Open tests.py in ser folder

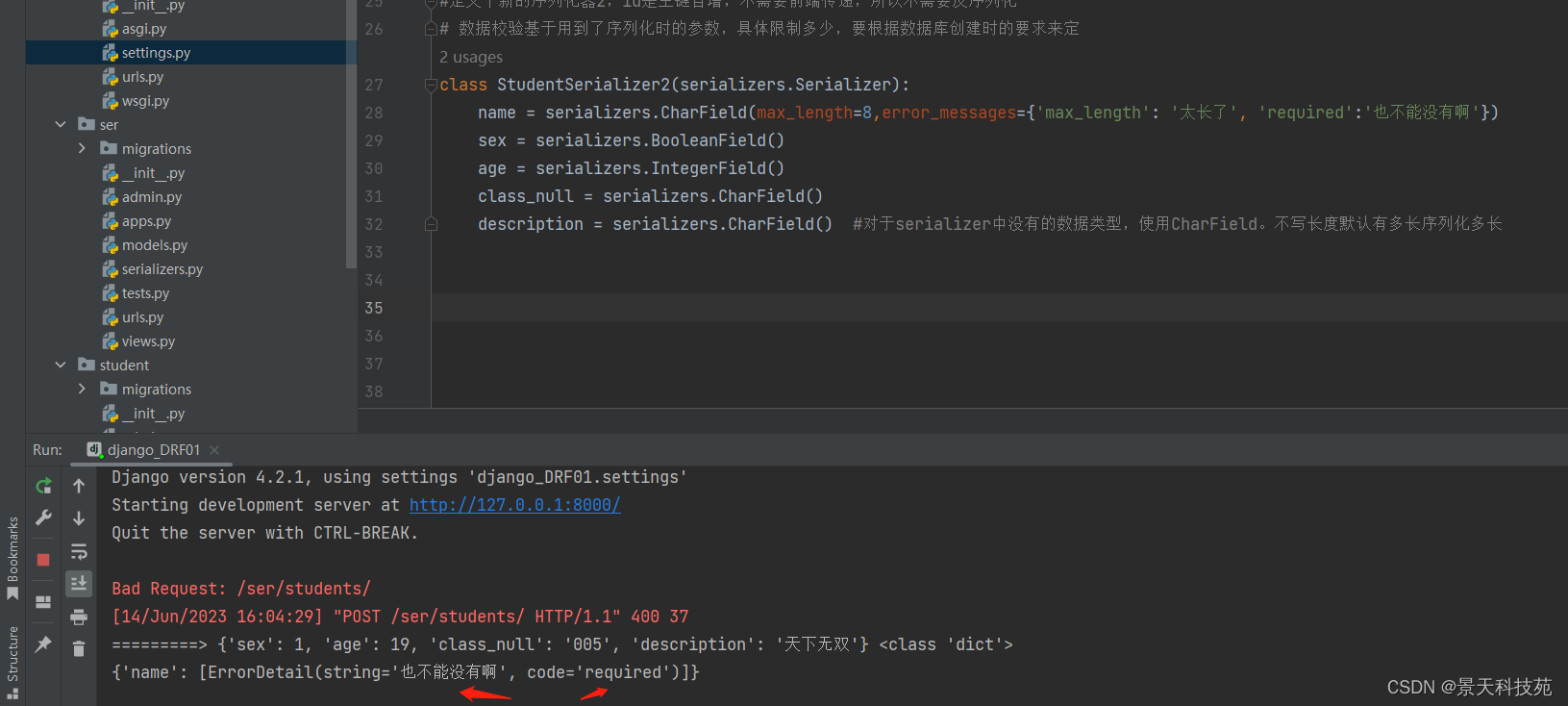pos(145,293)
